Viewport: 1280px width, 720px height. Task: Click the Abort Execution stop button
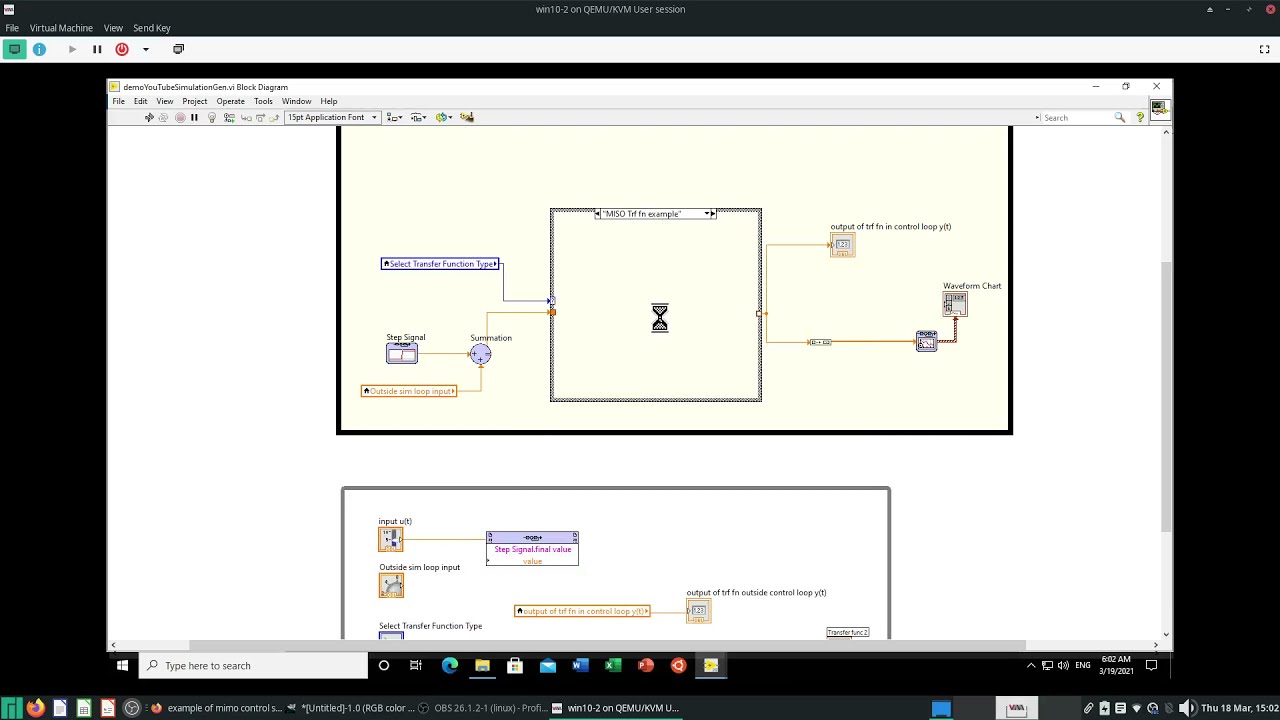[x=180, y=117]
